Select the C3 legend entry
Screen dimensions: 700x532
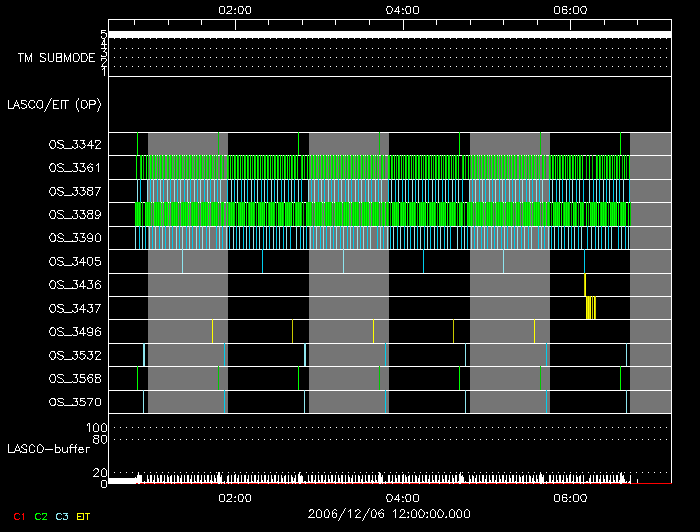click(63, 516)
